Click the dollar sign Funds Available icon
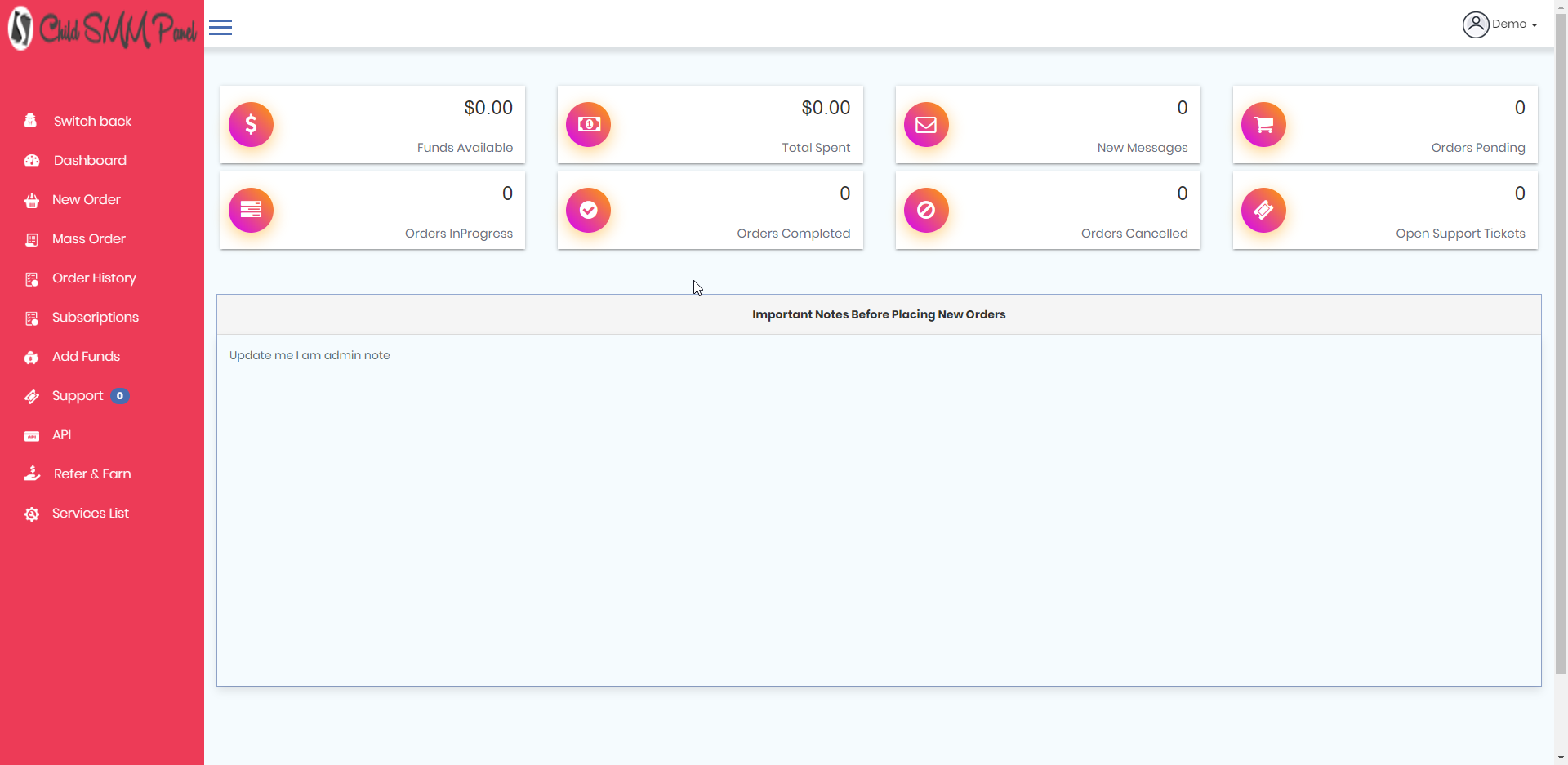1568x765 pixels. (251, 124)
